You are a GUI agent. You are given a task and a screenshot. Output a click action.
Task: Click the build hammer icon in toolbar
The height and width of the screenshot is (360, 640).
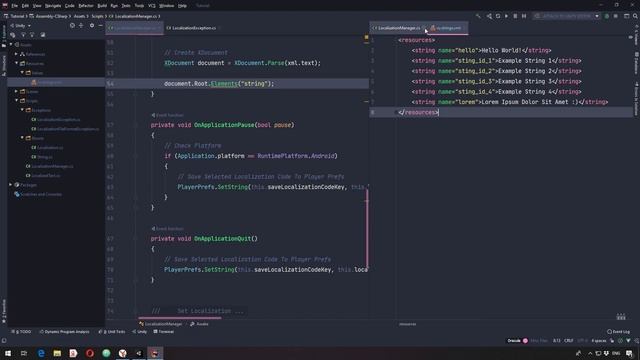tap(478, 16)
